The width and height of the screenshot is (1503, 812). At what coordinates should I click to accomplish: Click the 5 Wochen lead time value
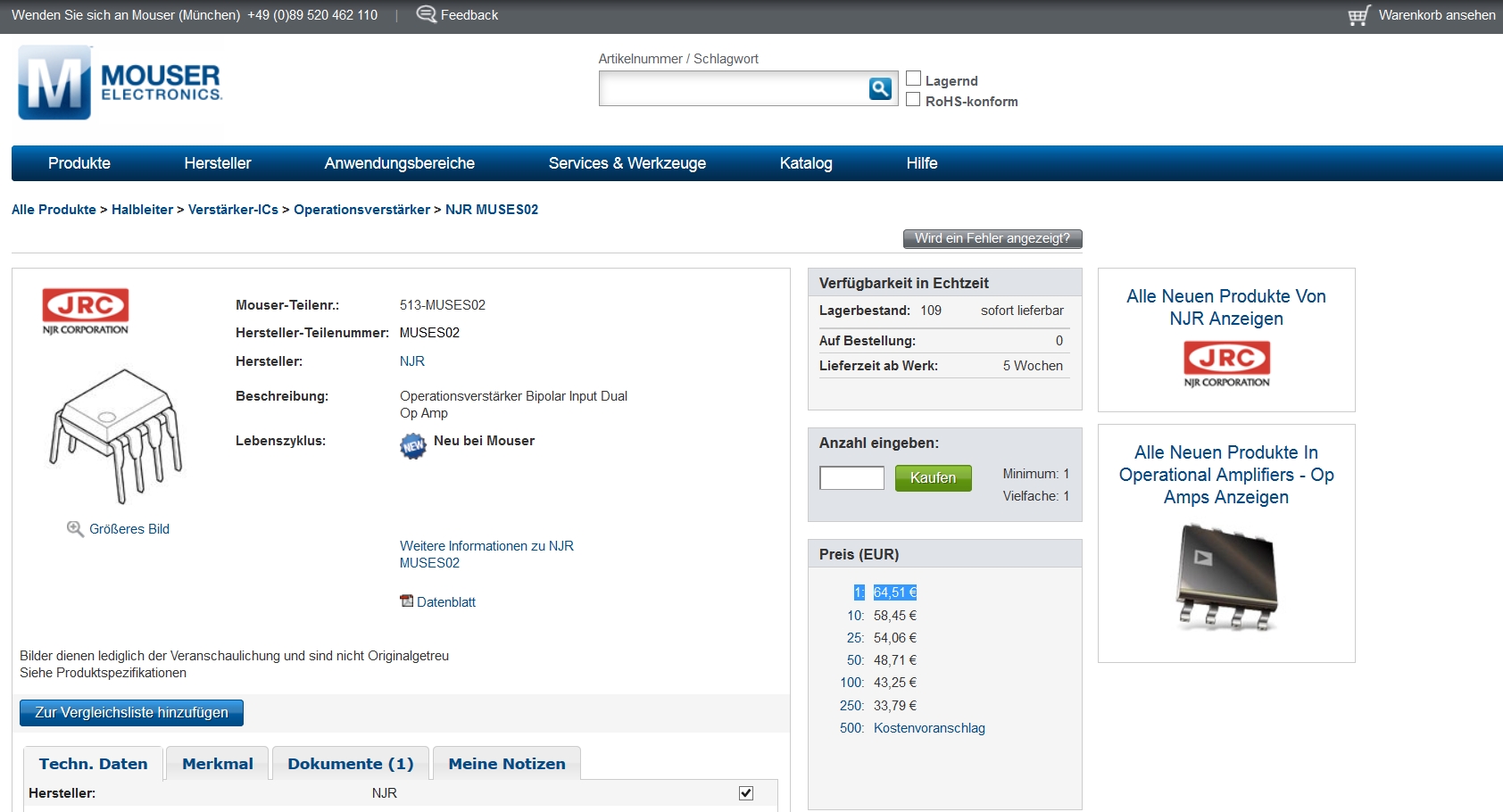point(1033,366)
